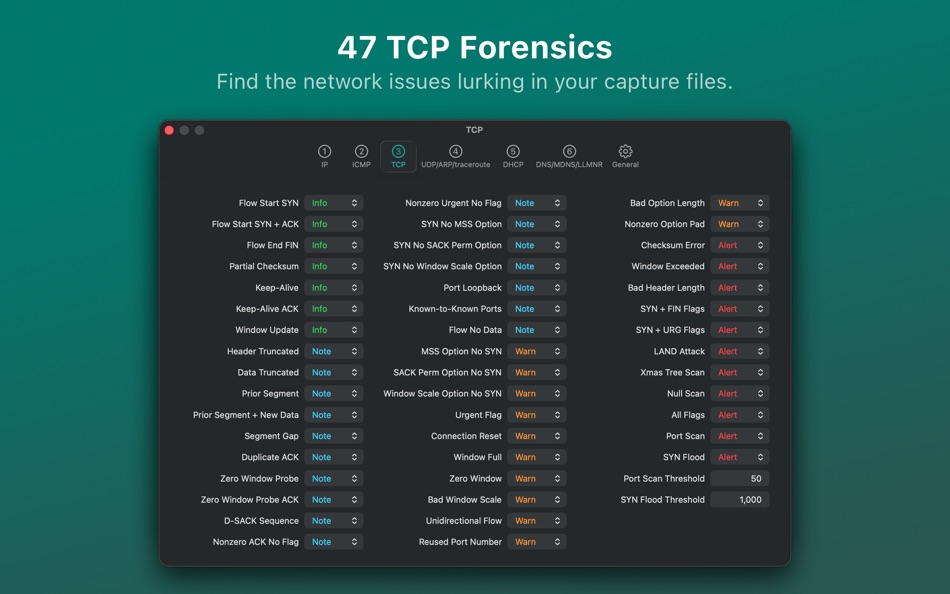Viewport: 950px width, 594px height.
Task: Open the Header Truncated severity dropdown
Action: pyautogui.click(x=334, y=351)
